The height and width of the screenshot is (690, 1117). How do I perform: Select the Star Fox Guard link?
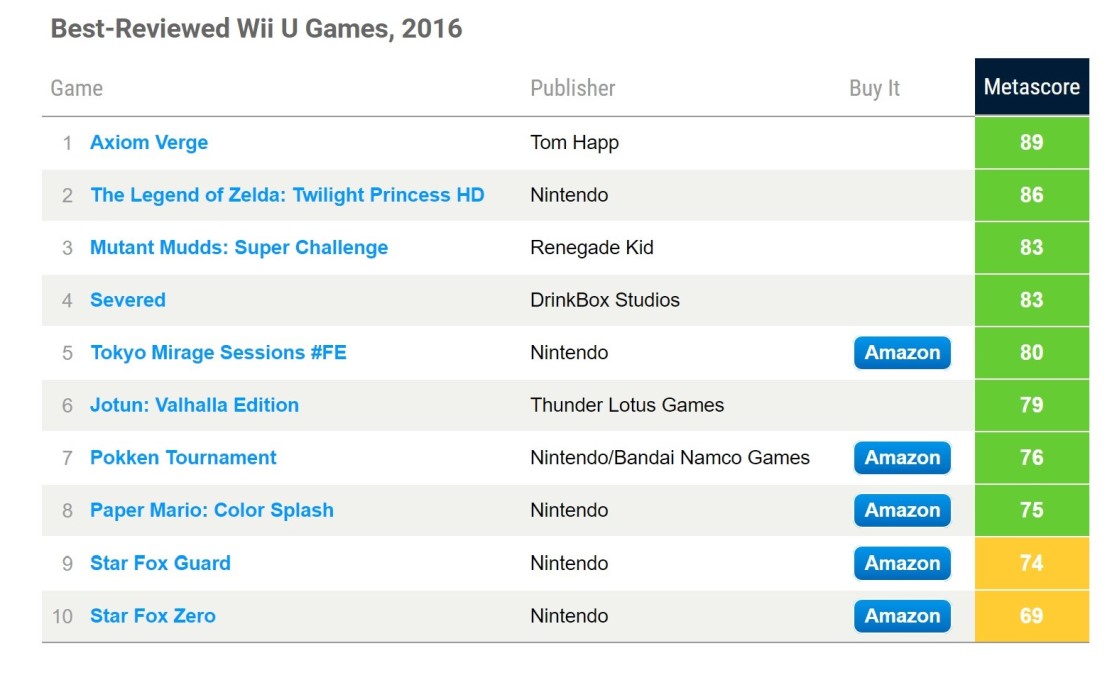(x=160, y=563)
